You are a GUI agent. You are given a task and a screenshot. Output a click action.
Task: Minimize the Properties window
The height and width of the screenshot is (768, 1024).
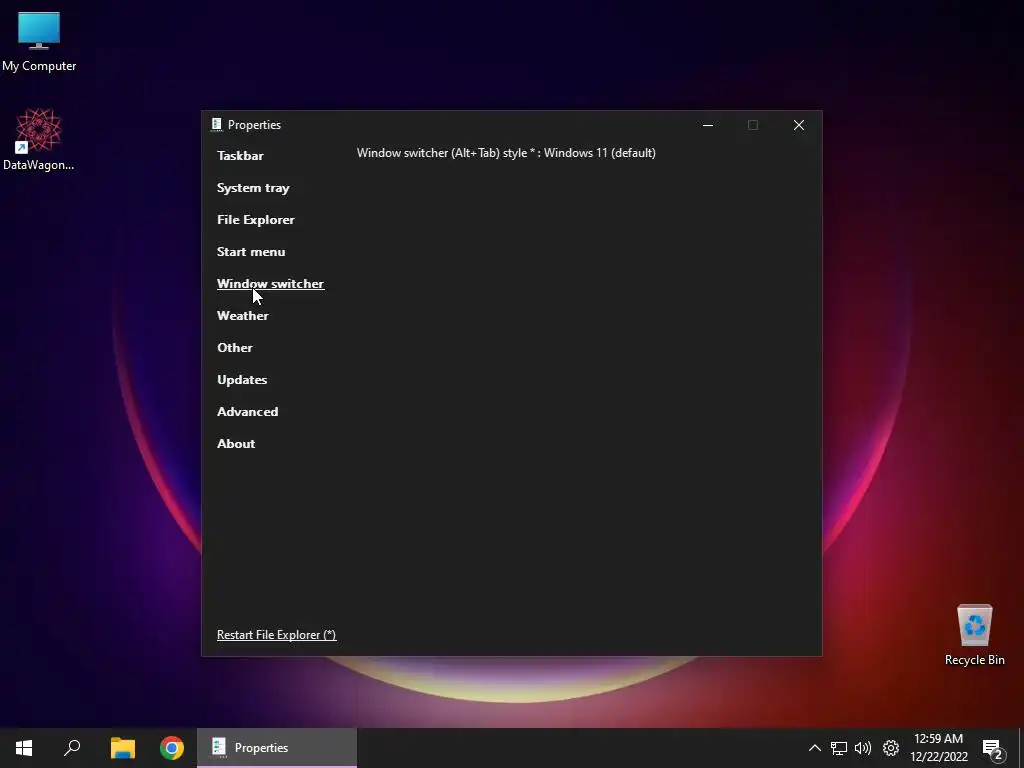[x=708, y=125]
